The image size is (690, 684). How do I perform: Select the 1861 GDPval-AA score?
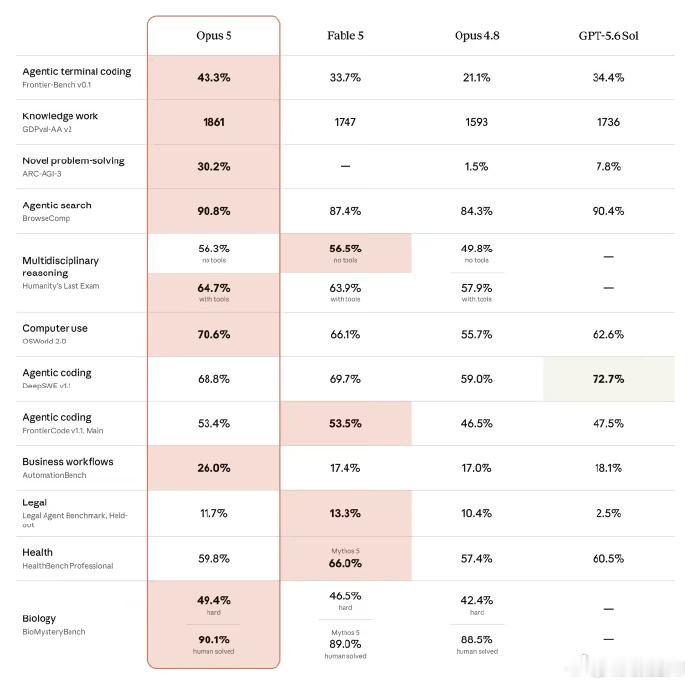coord(214,122)
